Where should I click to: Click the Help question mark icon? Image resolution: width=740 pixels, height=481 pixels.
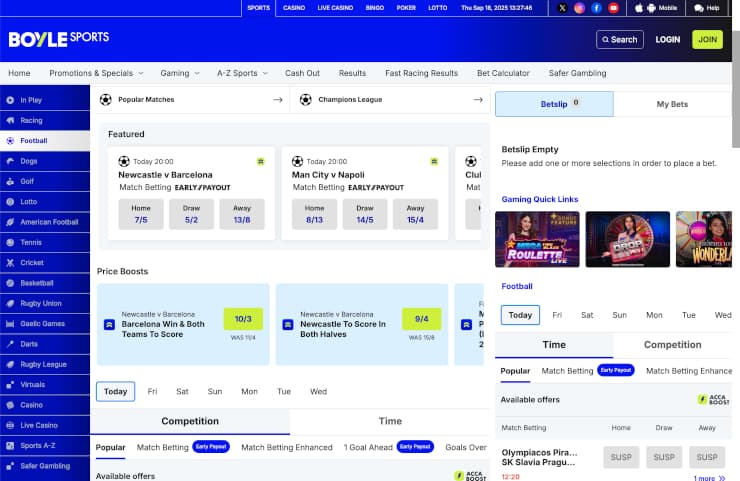click(699, 8)
